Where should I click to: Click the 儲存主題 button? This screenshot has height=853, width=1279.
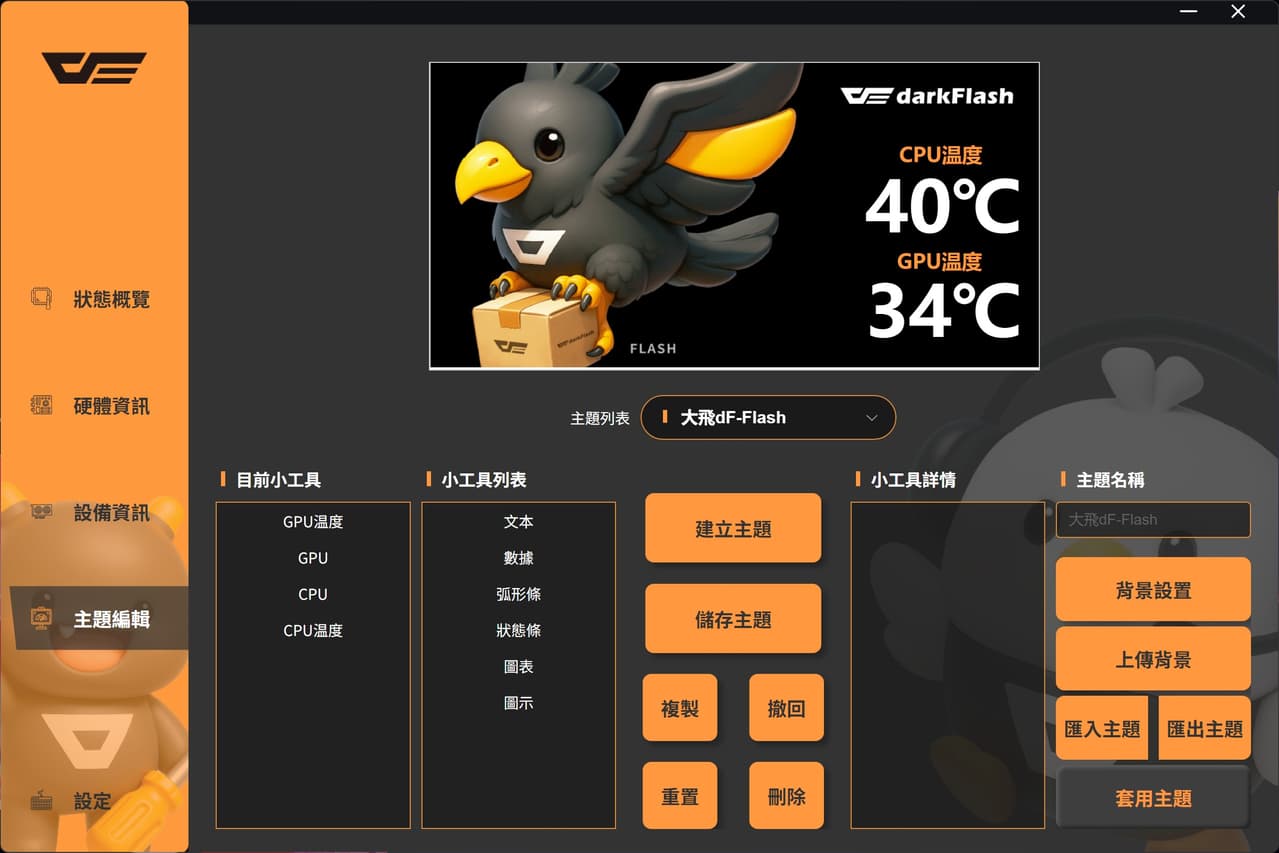[x=733, y=619]
